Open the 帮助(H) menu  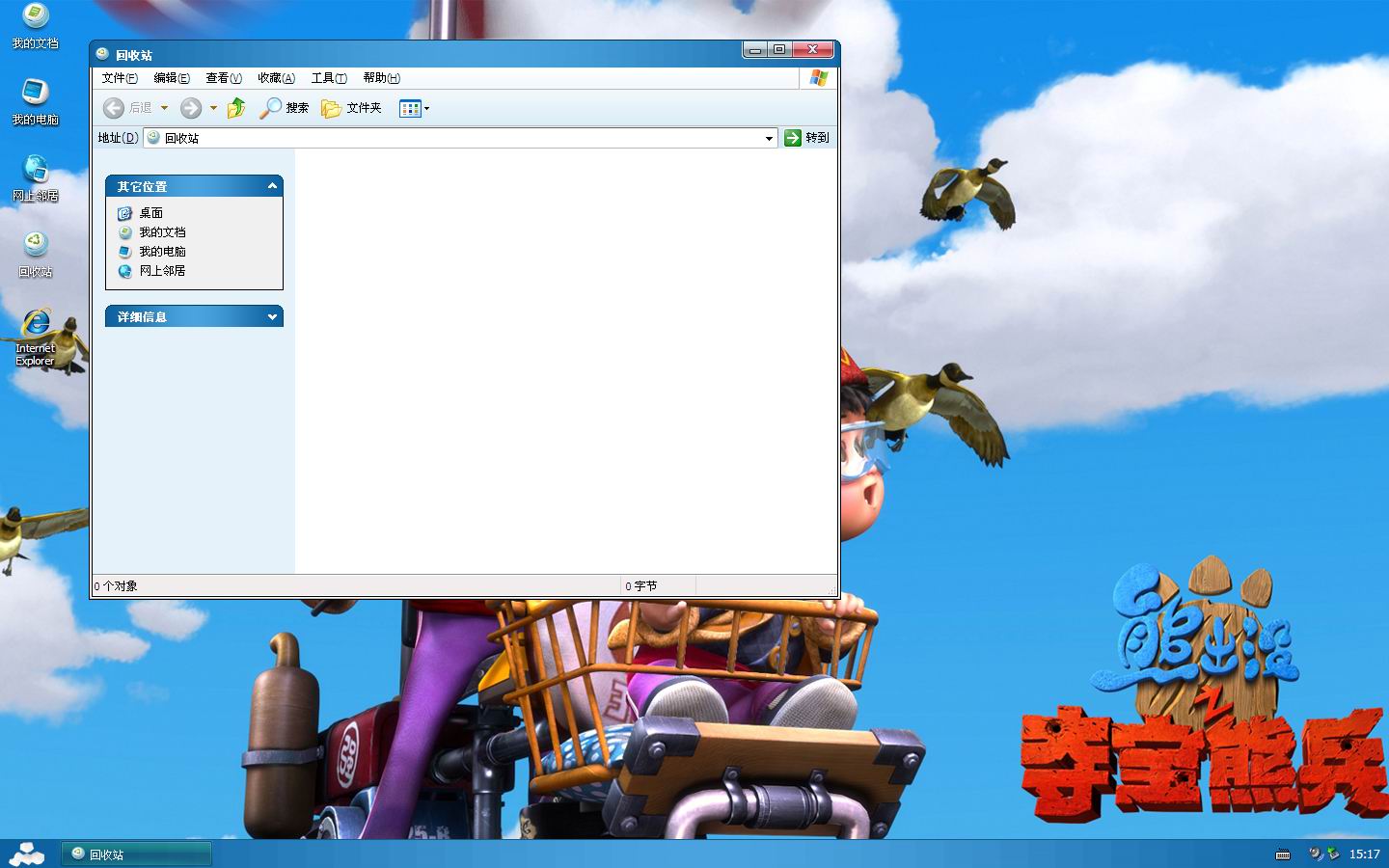[x=381, y=78]
